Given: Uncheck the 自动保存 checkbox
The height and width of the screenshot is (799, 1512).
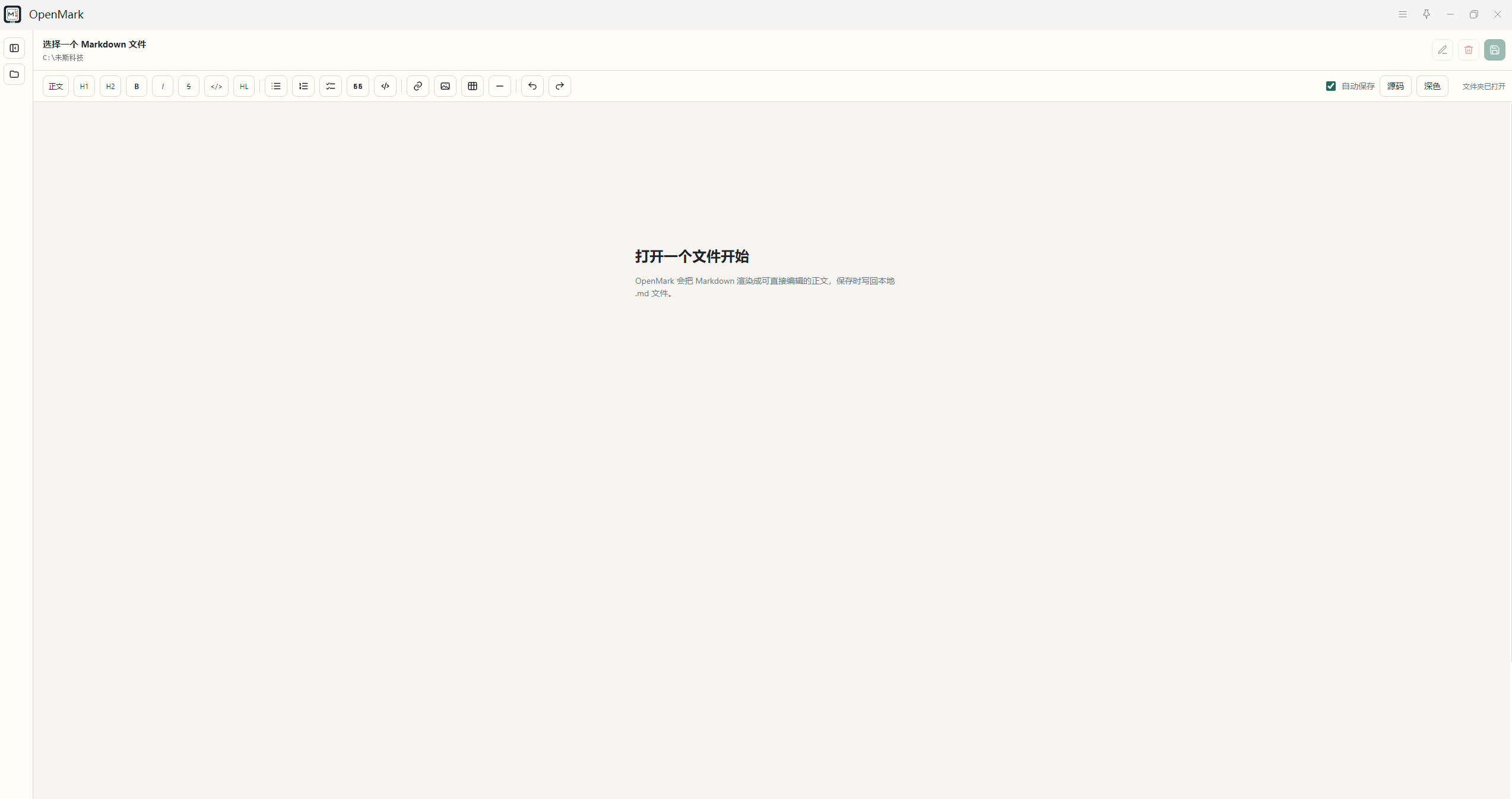Looking at the screenshot, I should (1331, 86).
